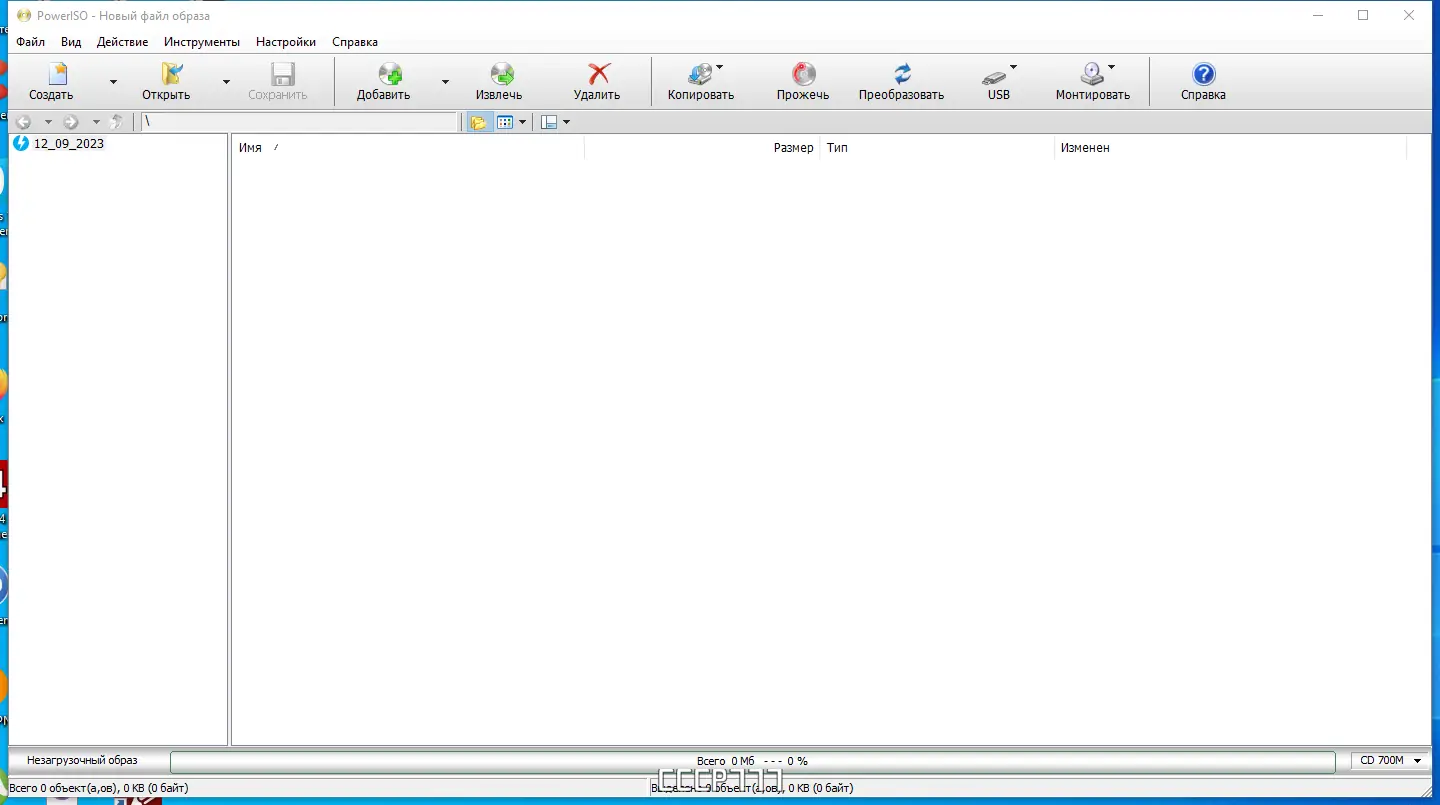Viewport: 1440px width, 805px height.
Task: Open Справка help icon in toolbar
Action: click(x=1204, y=74)
